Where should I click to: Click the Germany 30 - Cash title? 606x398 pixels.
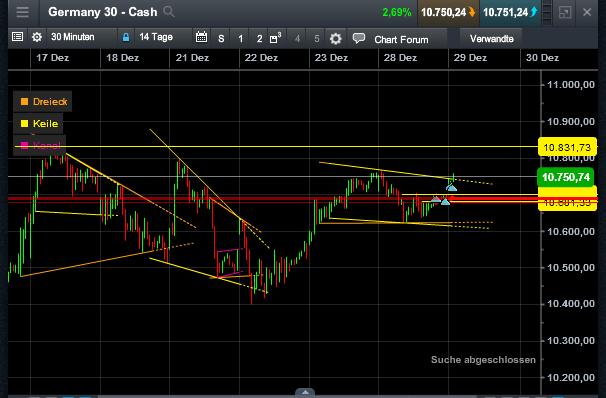[103, 12]
